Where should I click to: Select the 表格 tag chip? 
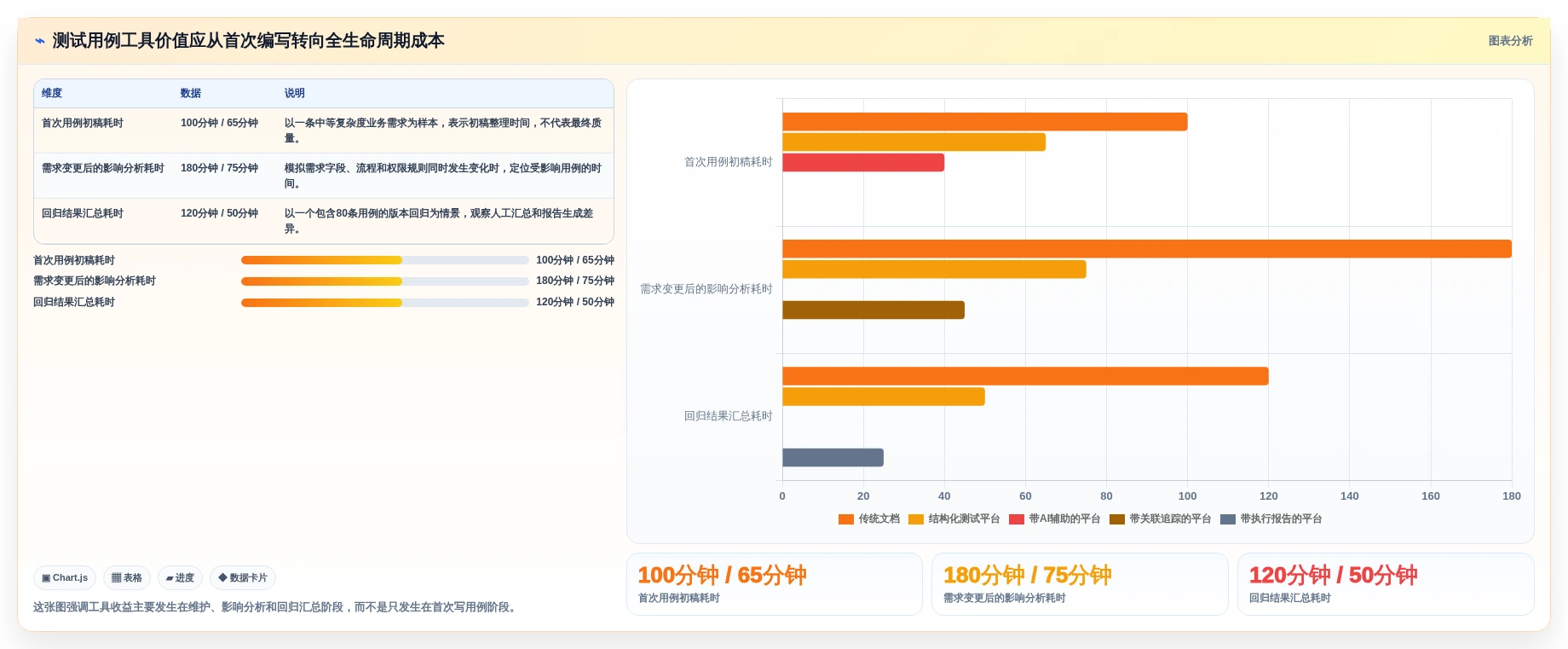[127, 577]
